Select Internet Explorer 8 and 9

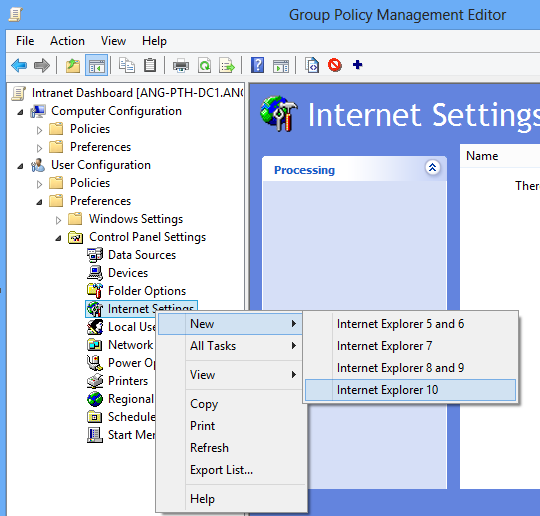411,368
